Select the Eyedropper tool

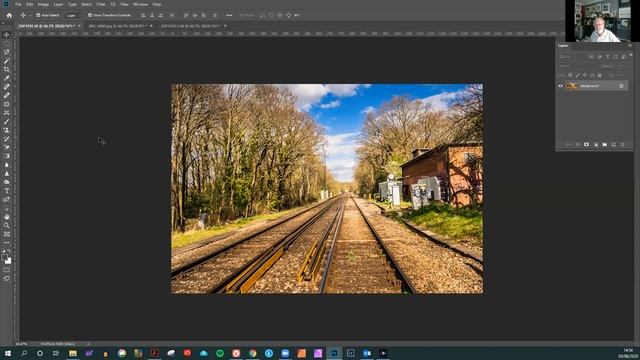[7, 78]
